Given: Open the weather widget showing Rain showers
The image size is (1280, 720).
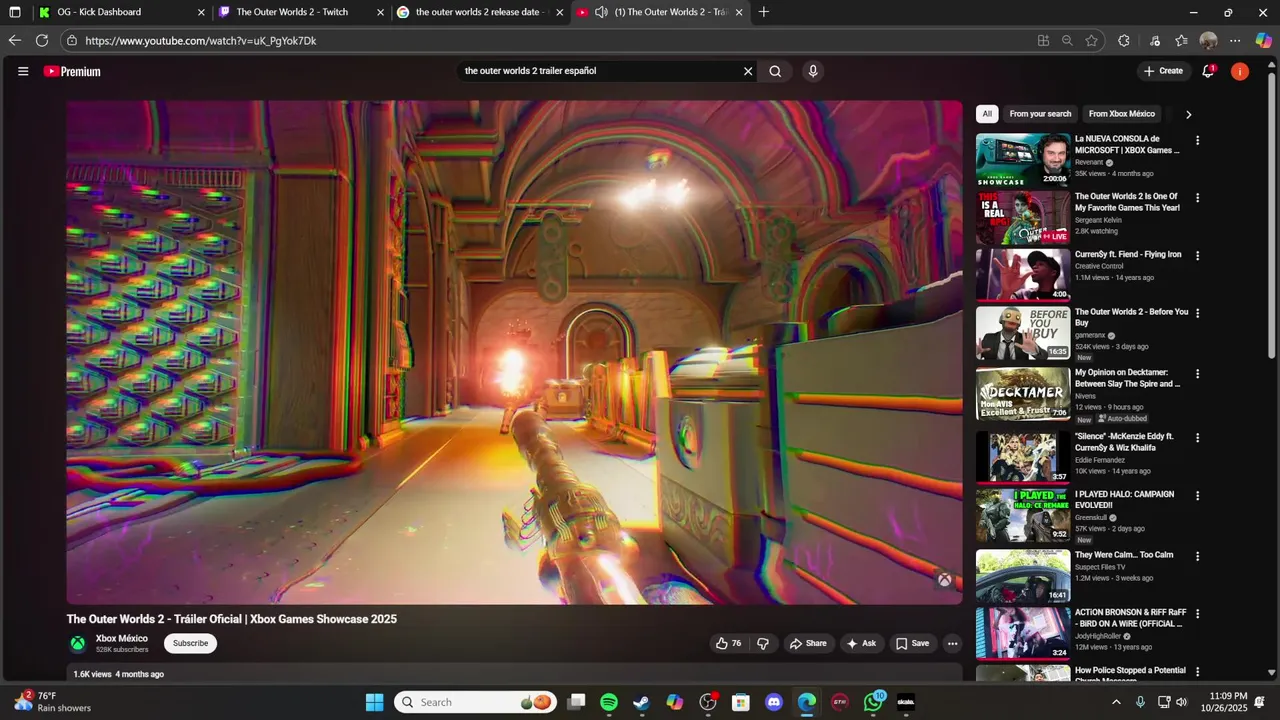Looking at the screenshot, I should (x=52, y=702).
